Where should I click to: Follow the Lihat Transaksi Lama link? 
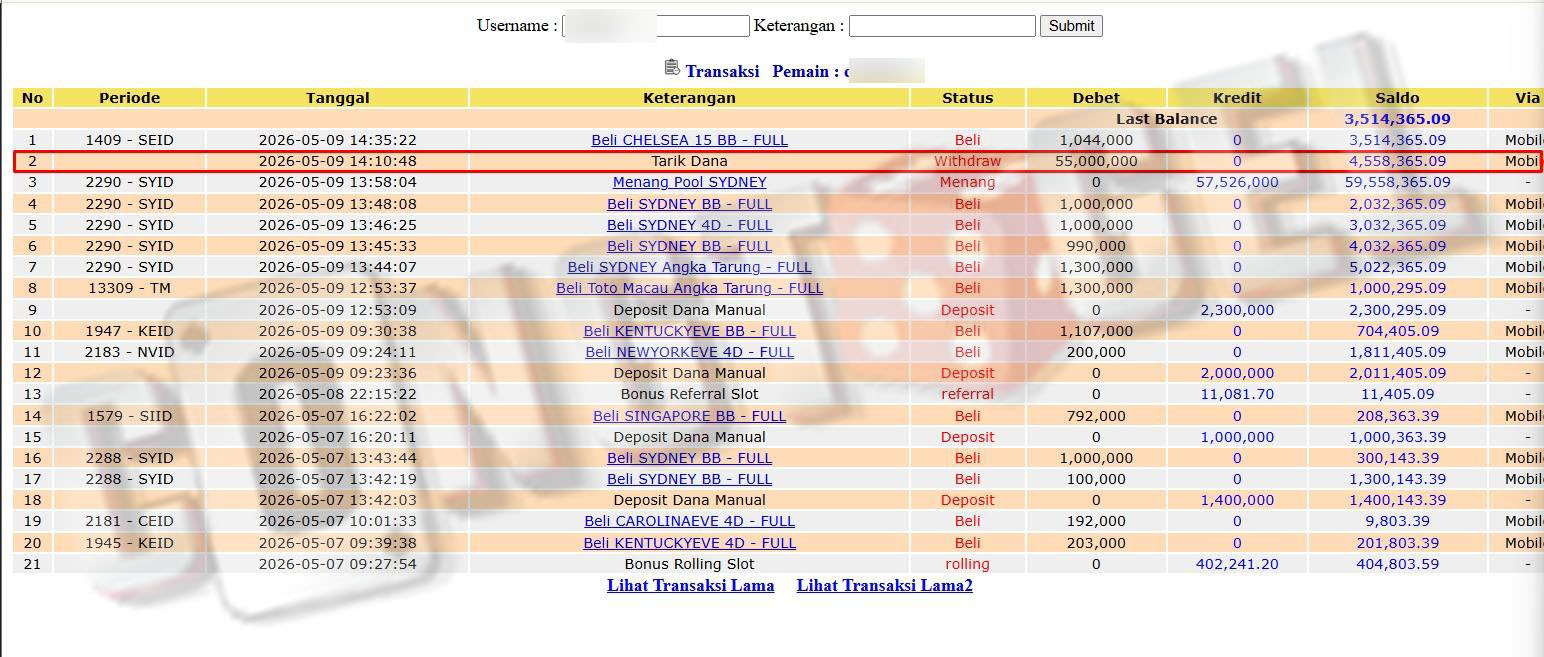coord(690,586)
